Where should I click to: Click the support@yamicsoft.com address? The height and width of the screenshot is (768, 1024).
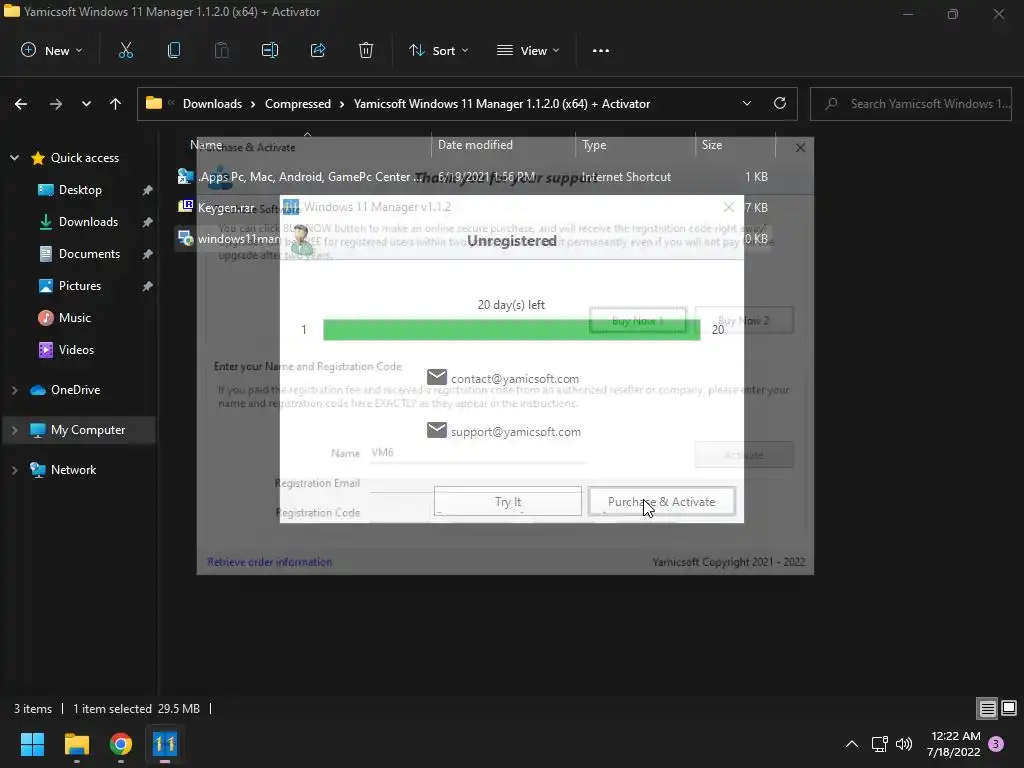point(515,432)
